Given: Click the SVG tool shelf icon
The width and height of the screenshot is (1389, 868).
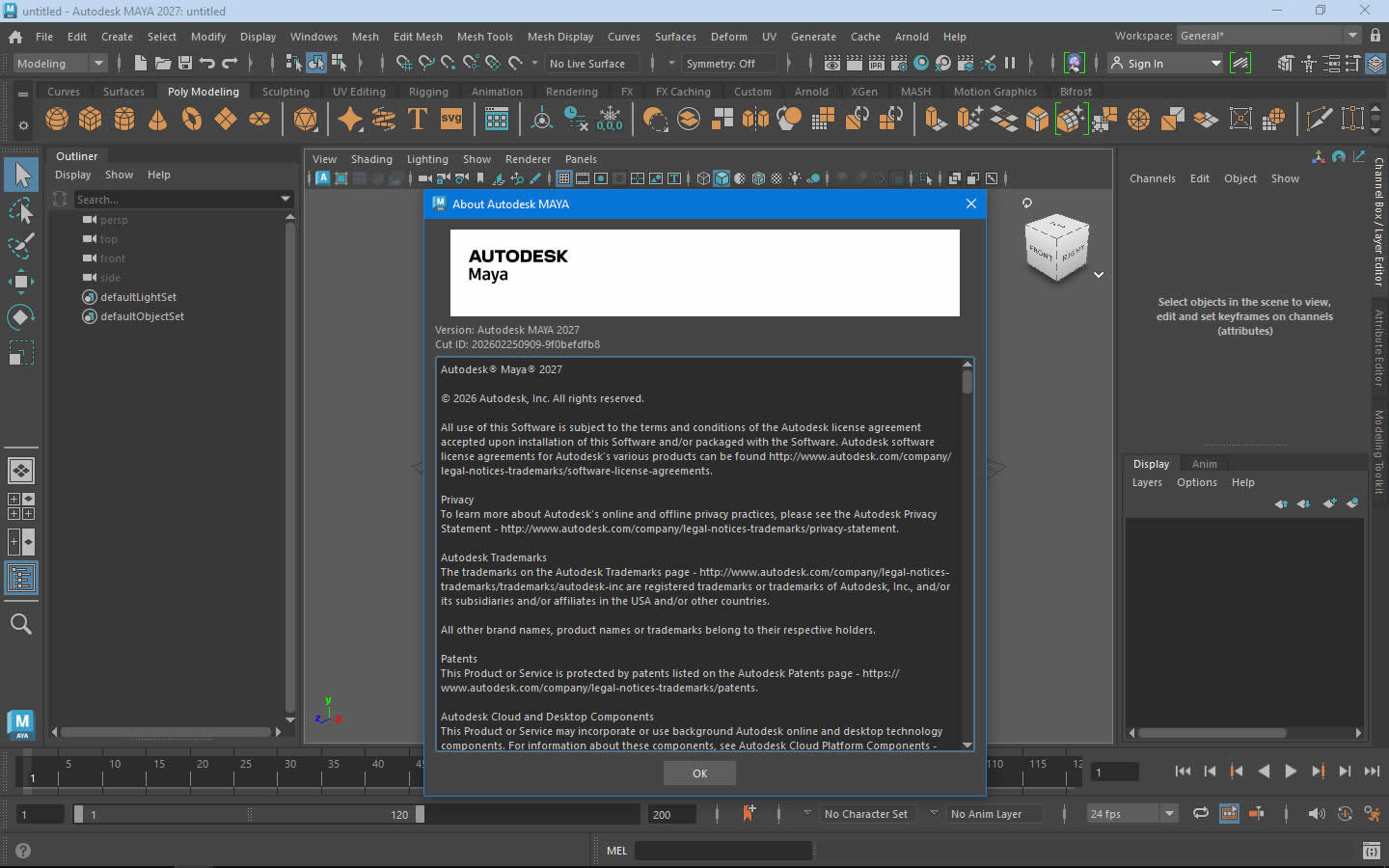Looking at the screenshot, I should (451, 119).
